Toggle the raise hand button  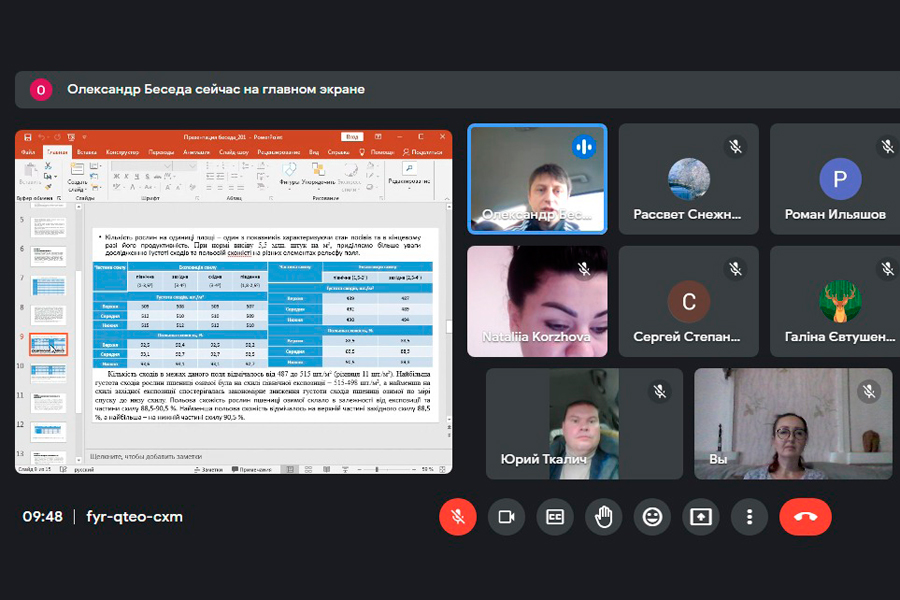point(603,517)
